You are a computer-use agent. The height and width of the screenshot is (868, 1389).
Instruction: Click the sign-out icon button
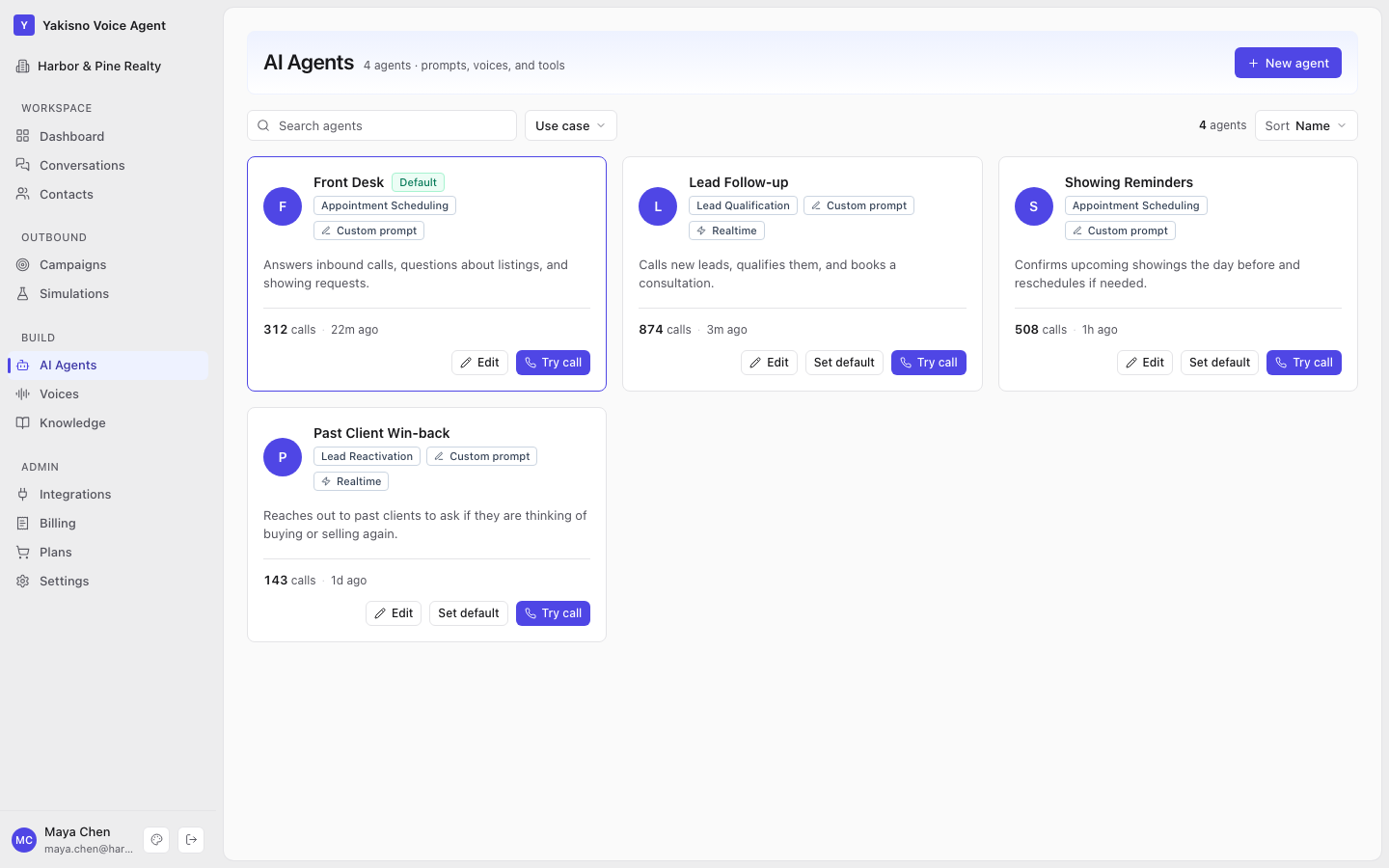tap(191, 839)
